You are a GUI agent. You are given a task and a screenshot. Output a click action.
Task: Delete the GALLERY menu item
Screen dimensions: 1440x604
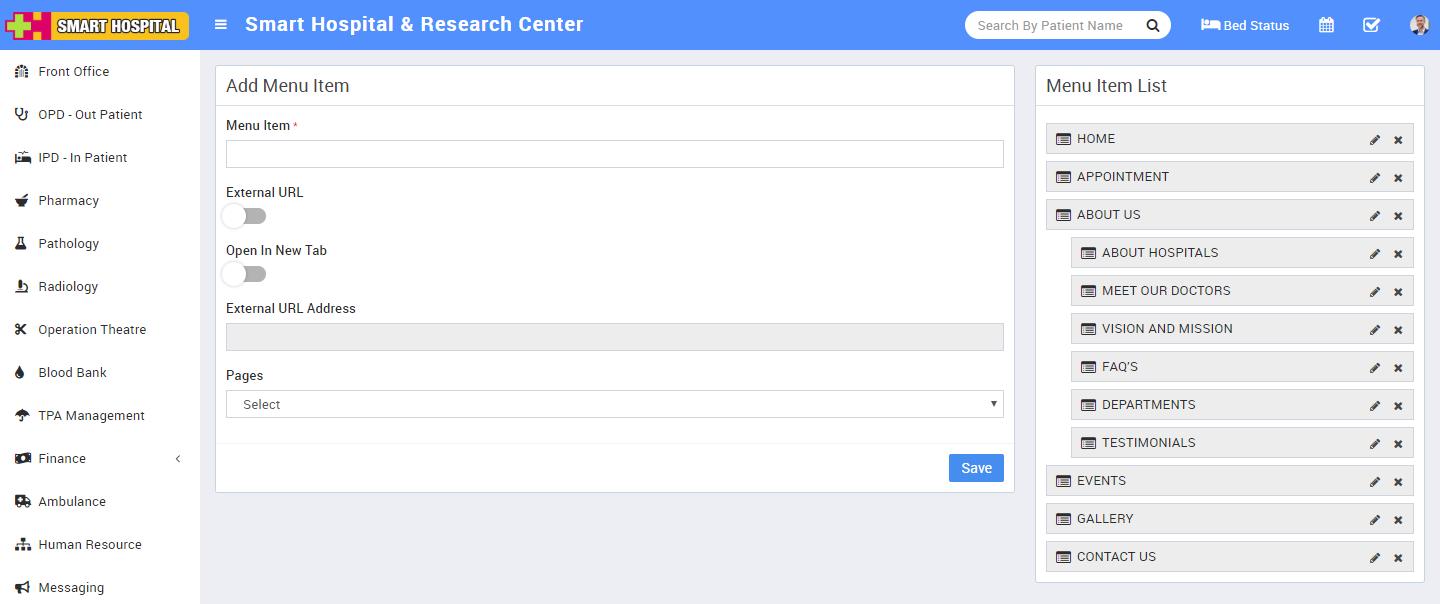(x=1398, y=520)
